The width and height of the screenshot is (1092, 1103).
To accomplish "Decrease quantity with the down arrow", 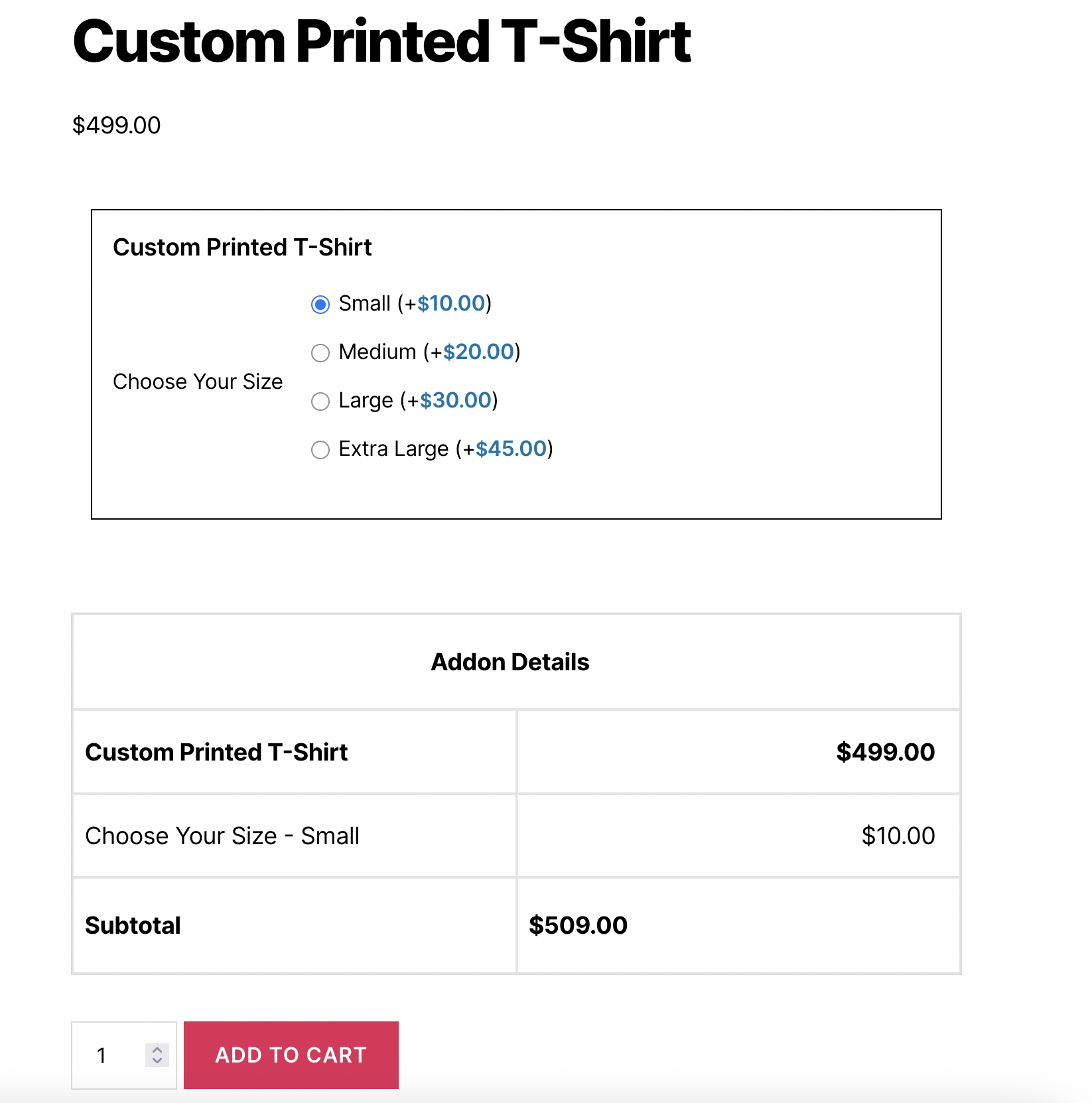I will point(157,1061).
